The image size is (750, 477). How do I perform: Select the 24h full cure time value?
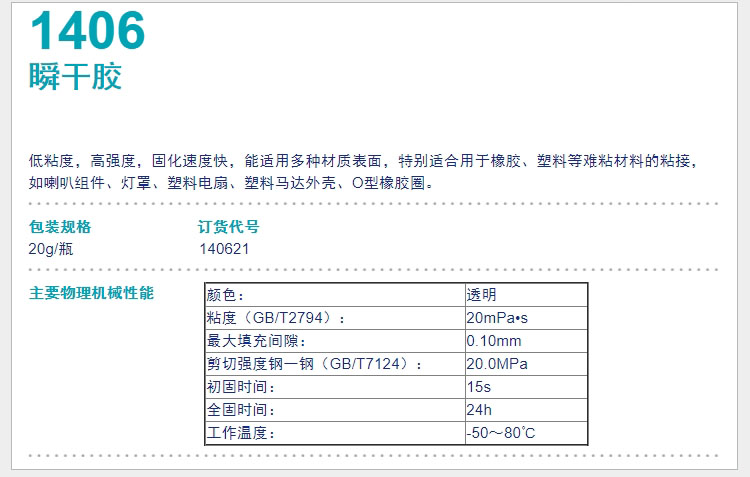tap(479, 410)
